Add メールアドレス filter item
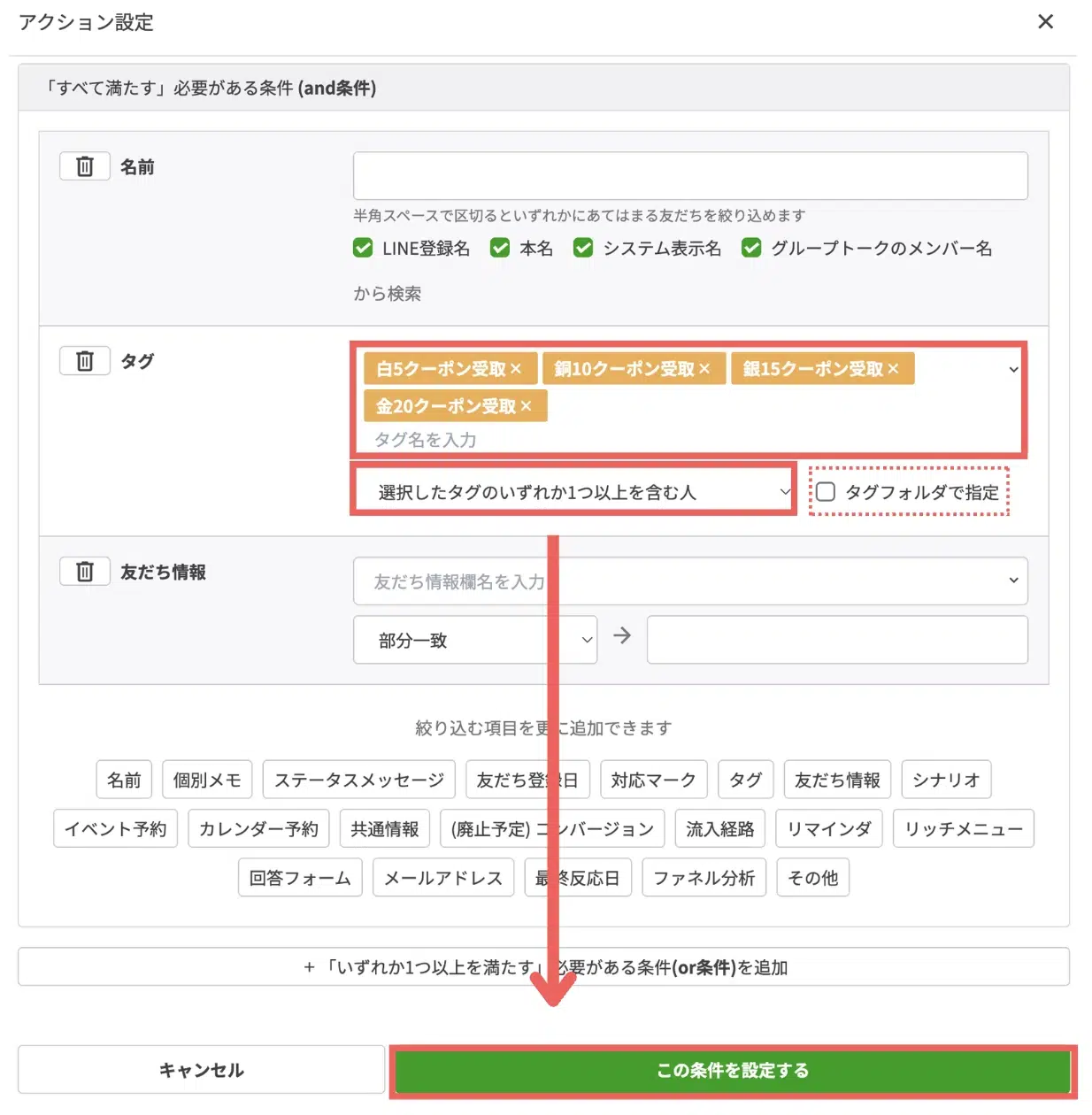Image resolution: width=1092 pixels, height=1115 pixels. tap(443, 878)
